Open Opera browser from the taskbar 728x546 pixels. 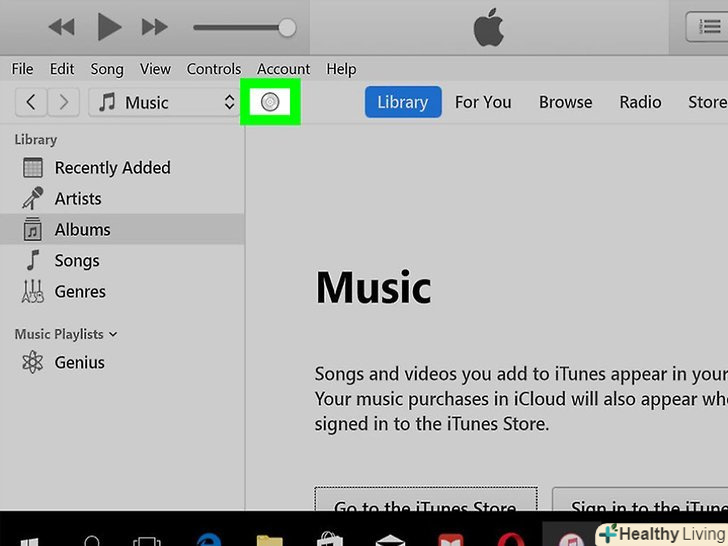point(511,540)
